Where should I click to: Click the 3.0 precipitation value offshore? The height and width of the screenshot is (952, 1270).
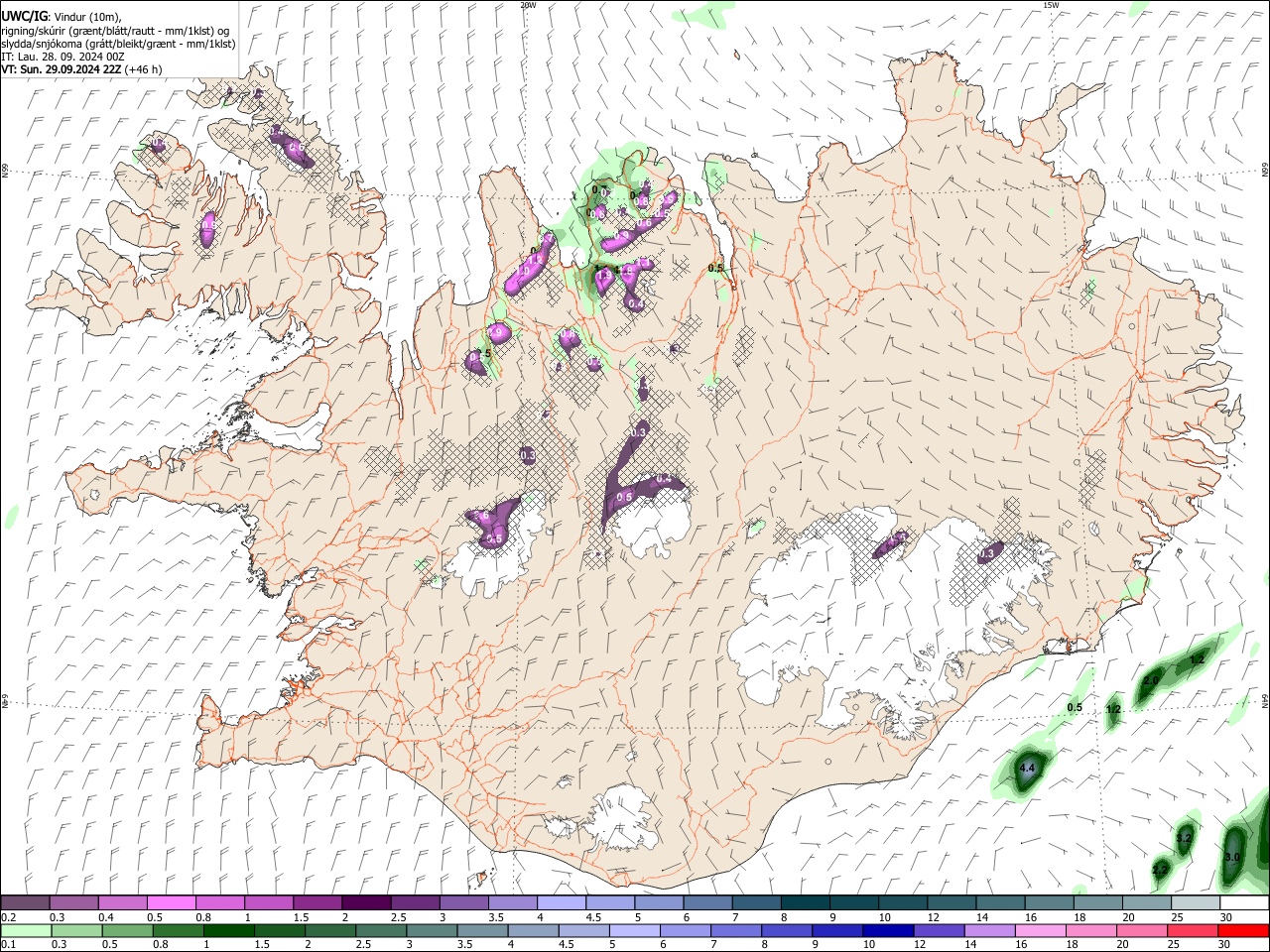point(1232,857)
